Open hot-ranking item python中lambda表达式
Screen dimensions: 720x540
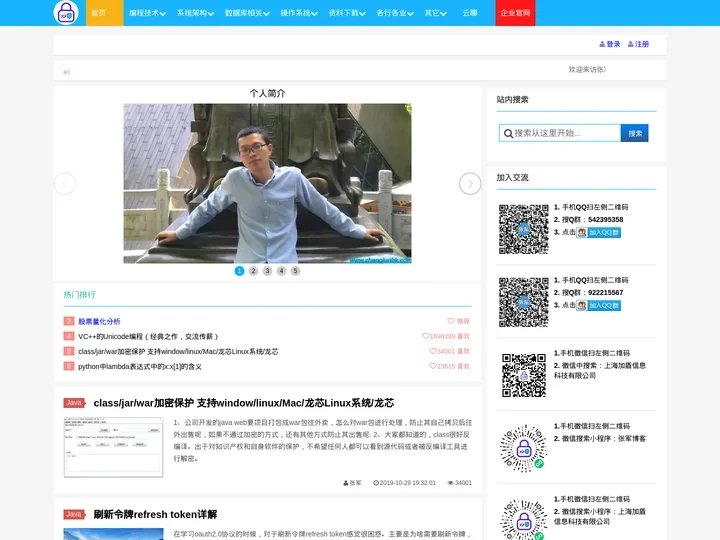click(x=140, y=366)
